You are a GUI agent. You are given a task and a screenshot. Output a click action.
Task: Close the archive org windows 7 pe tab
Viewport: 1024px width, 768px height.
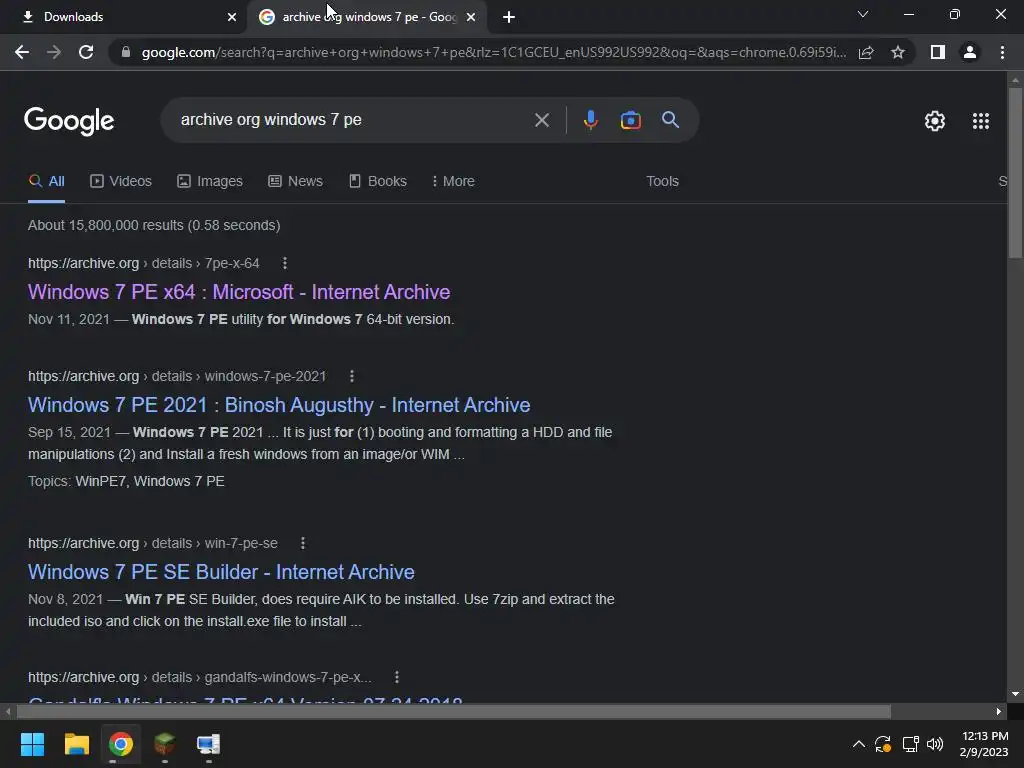tap(471, 17)
